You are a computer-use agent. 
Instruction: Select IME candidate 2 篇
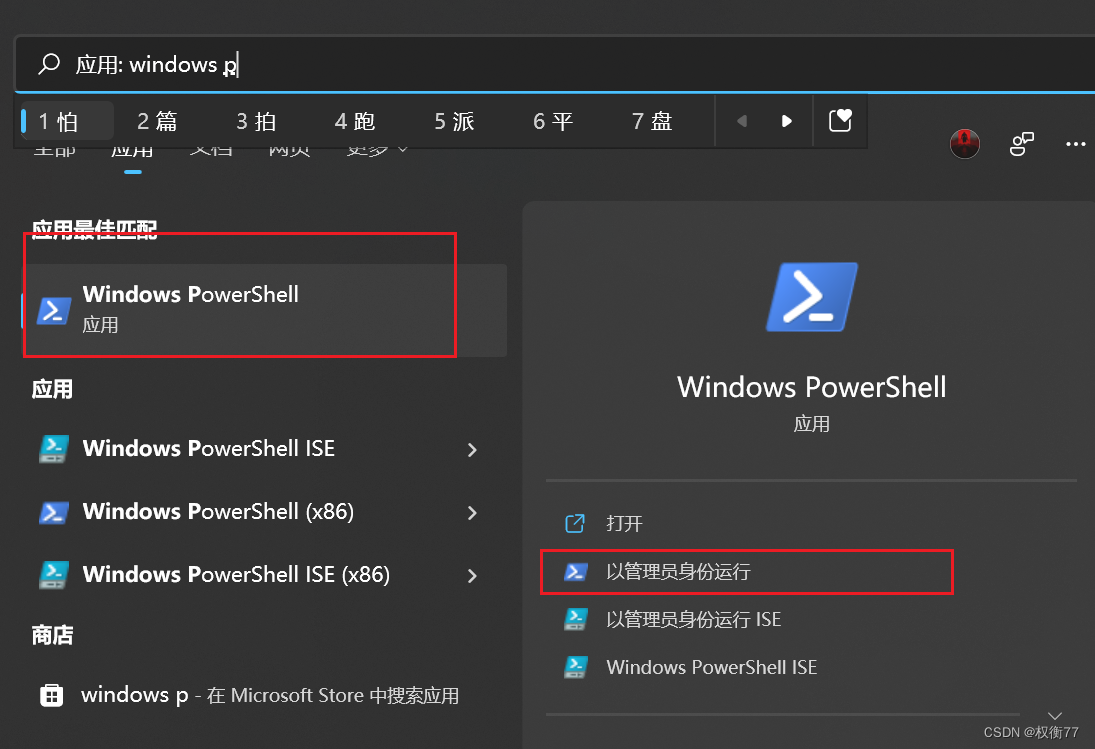pyautogui.click(x=157, y=121)
